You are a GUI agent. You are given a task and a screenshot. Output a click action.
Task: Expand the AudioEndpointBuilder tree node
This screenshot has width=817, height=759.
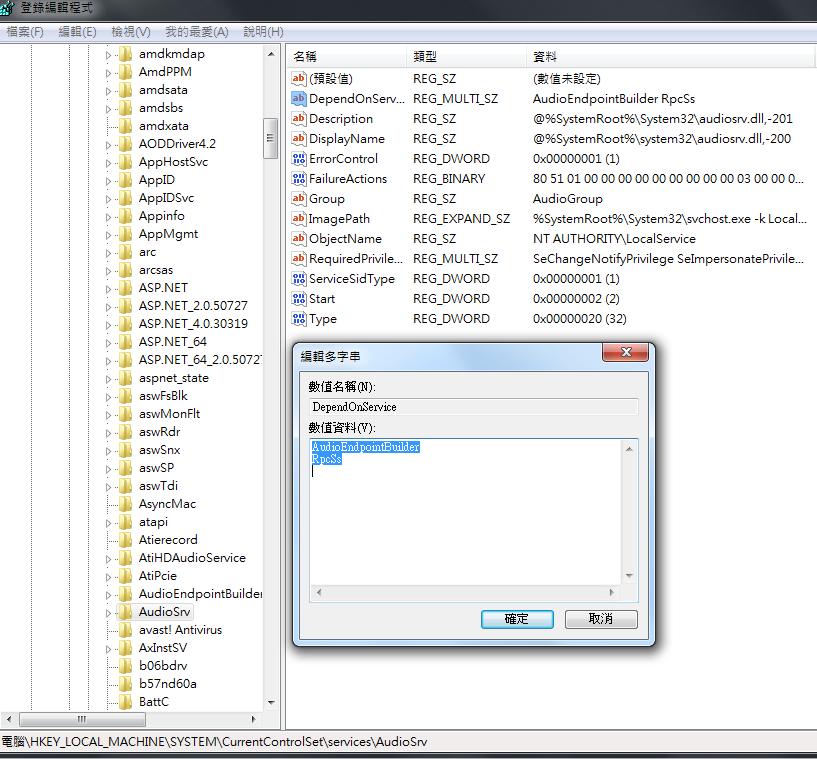[108, 595]
